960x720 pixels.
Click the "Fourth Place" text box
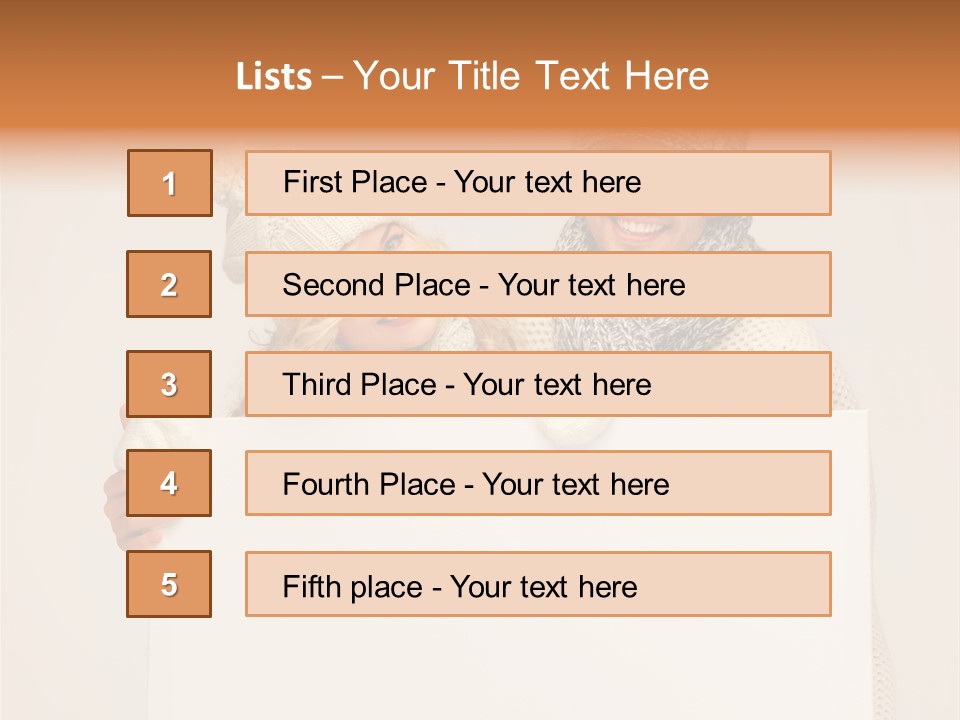538,483
